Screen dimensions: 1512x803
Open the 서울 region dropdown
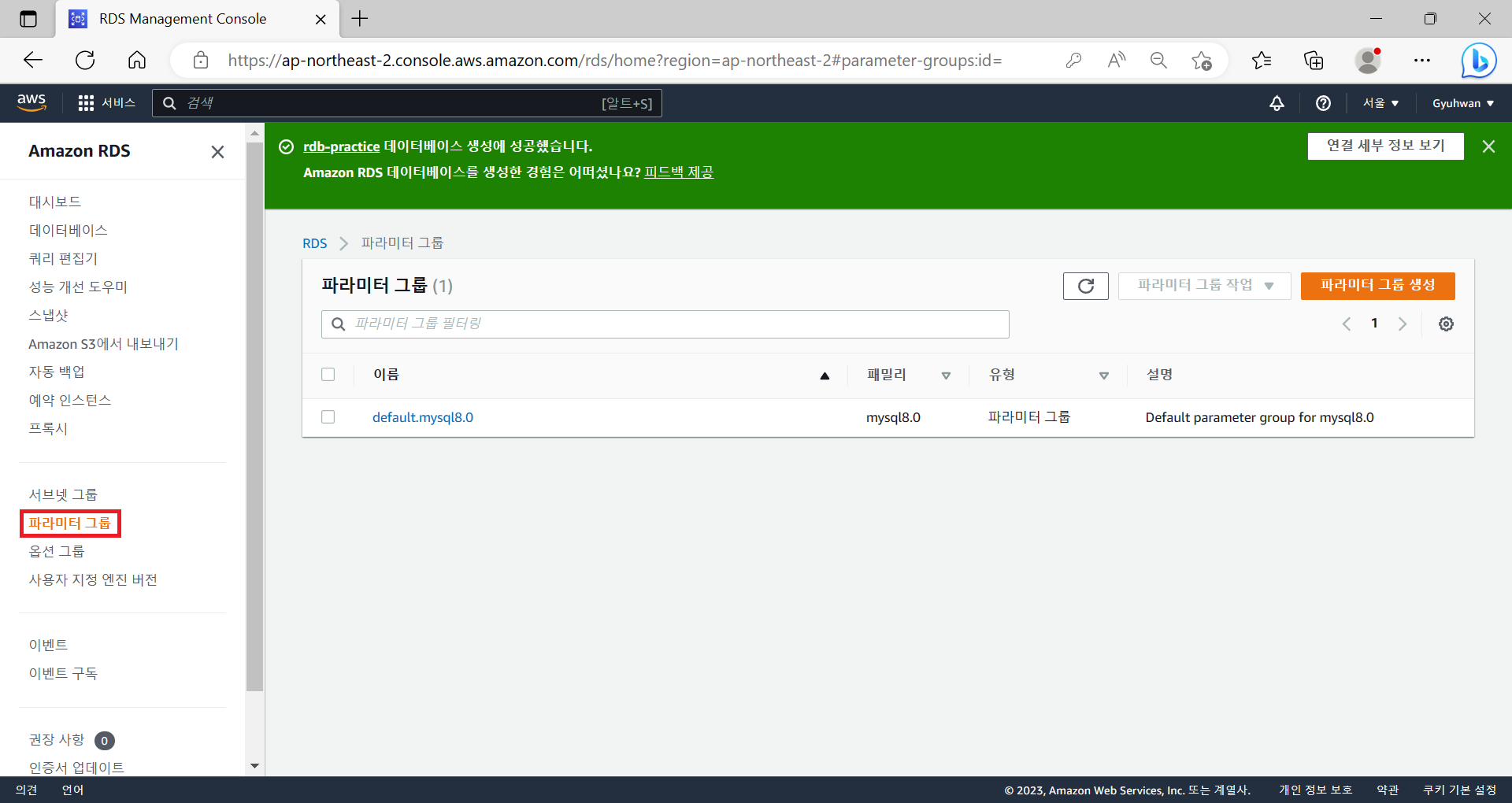point(1380,103)
